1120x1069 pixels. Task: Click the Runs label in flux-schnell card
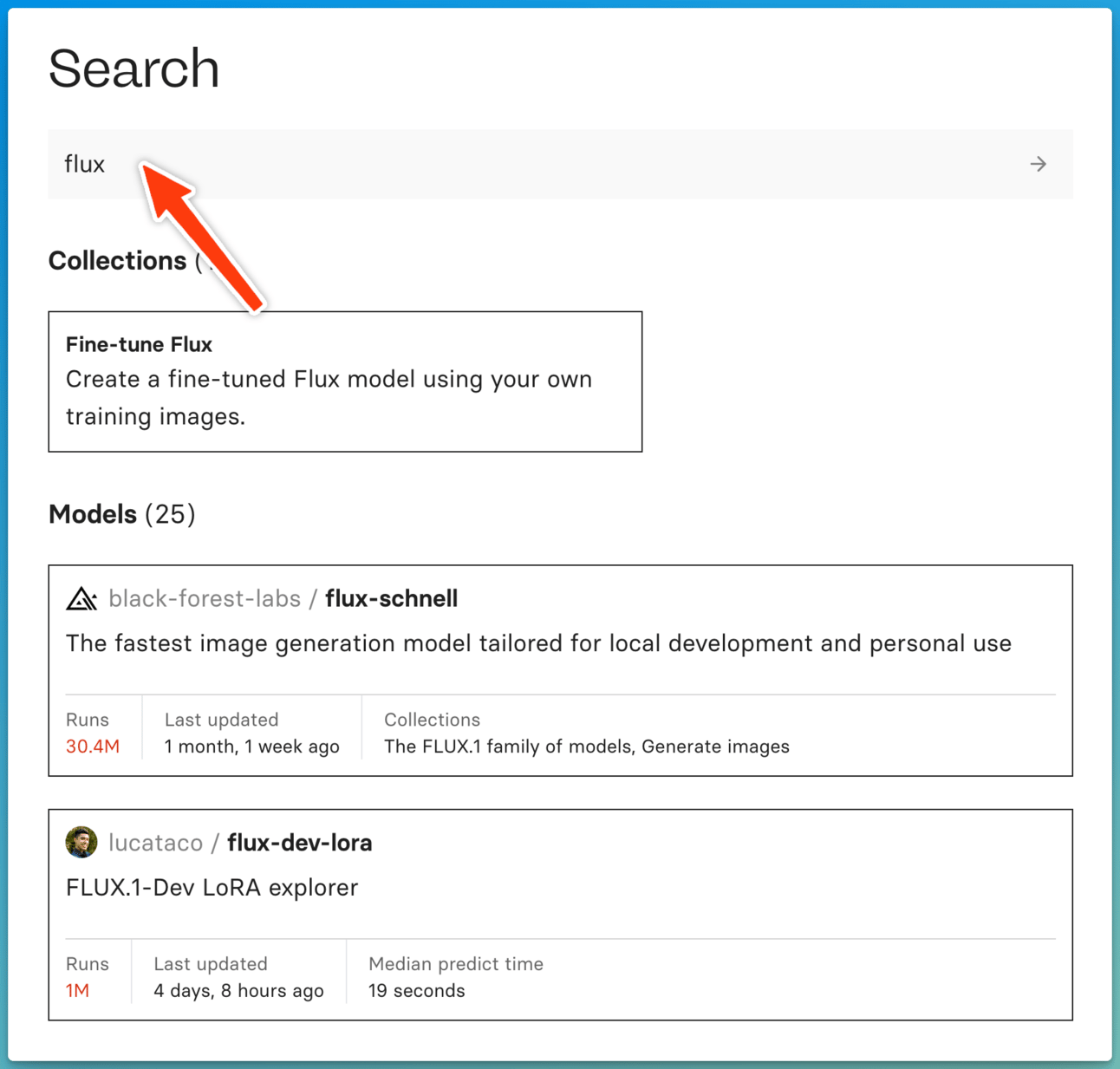pos(88,720)
